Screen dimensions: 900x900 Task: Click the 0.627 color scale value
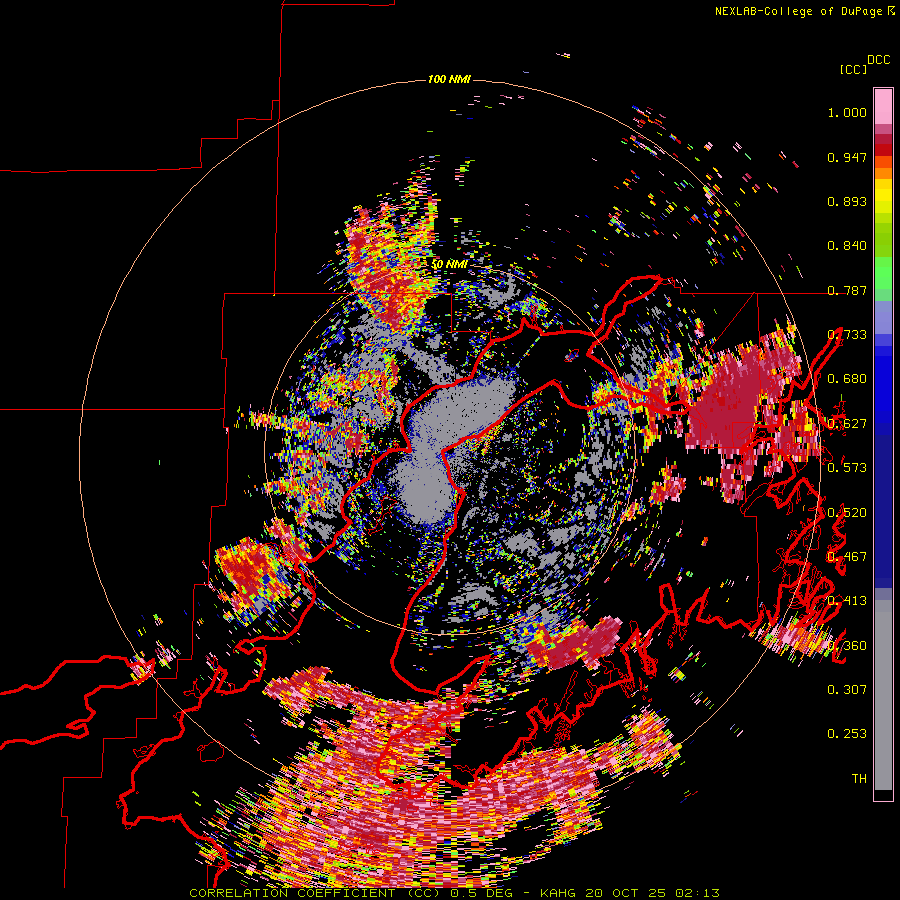(847, 424)
